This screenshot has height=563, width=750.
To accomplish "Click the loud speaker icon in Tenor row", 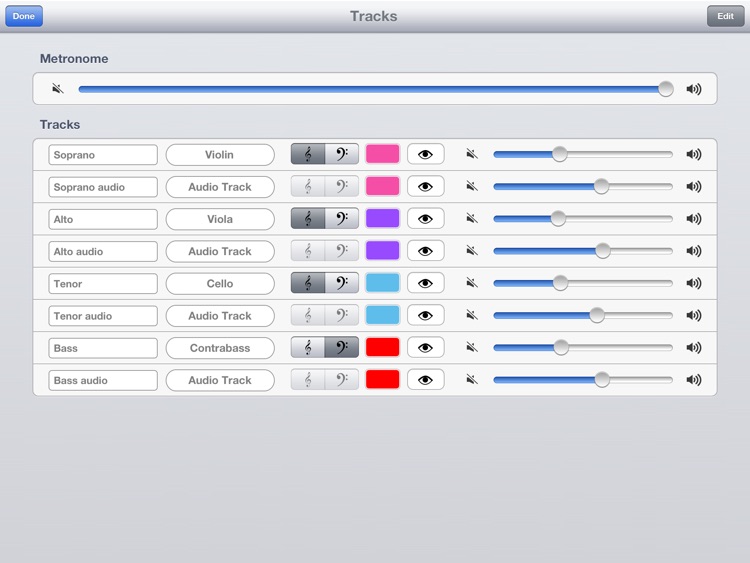I will [694, 283].
